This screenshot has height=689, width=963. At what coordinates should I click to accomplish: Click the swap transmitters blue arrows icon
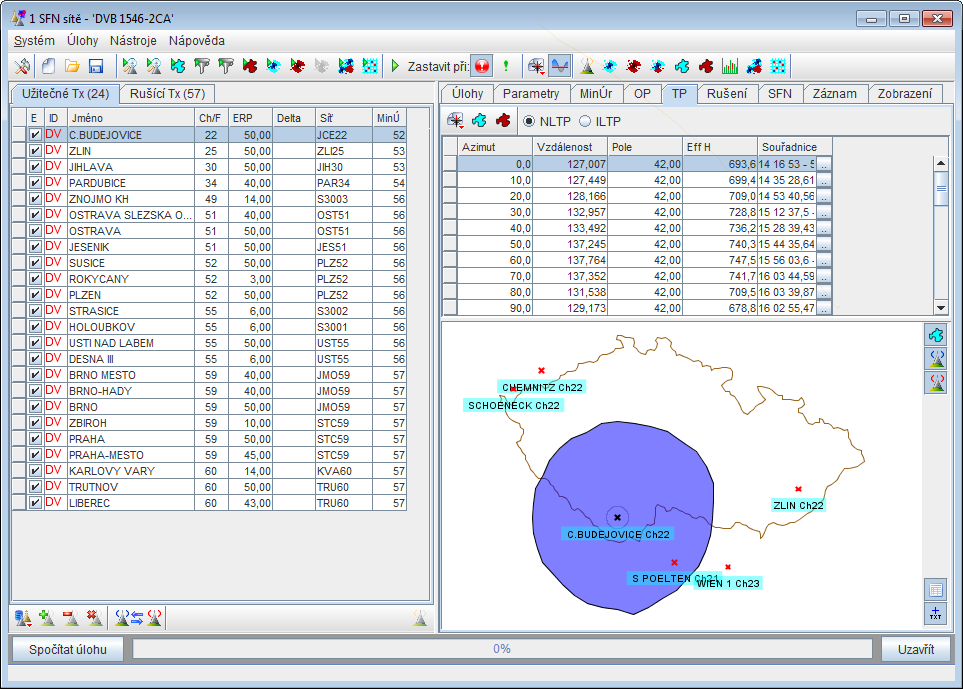pyautogui.click(x=139, y=618)
